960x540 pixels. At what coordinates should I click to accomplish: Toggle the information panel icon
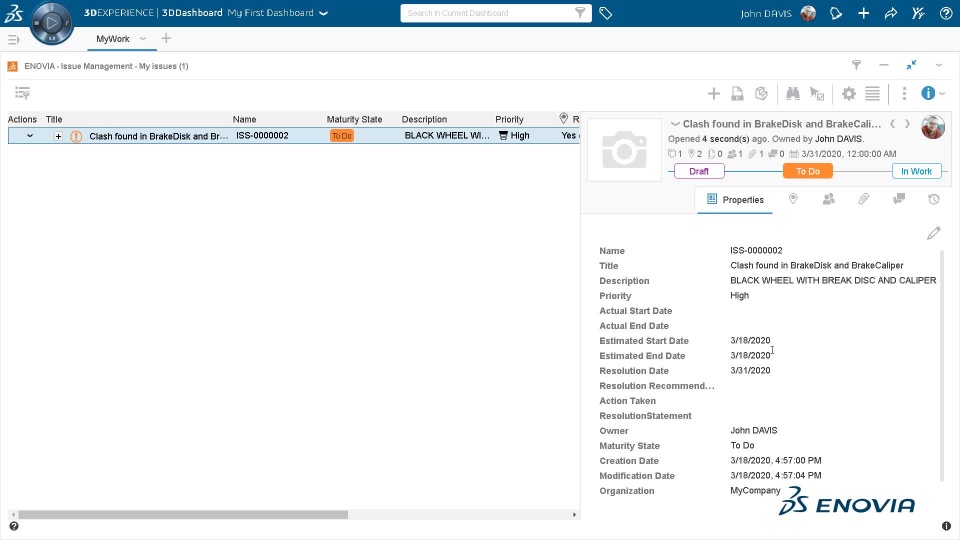(928, 93)
